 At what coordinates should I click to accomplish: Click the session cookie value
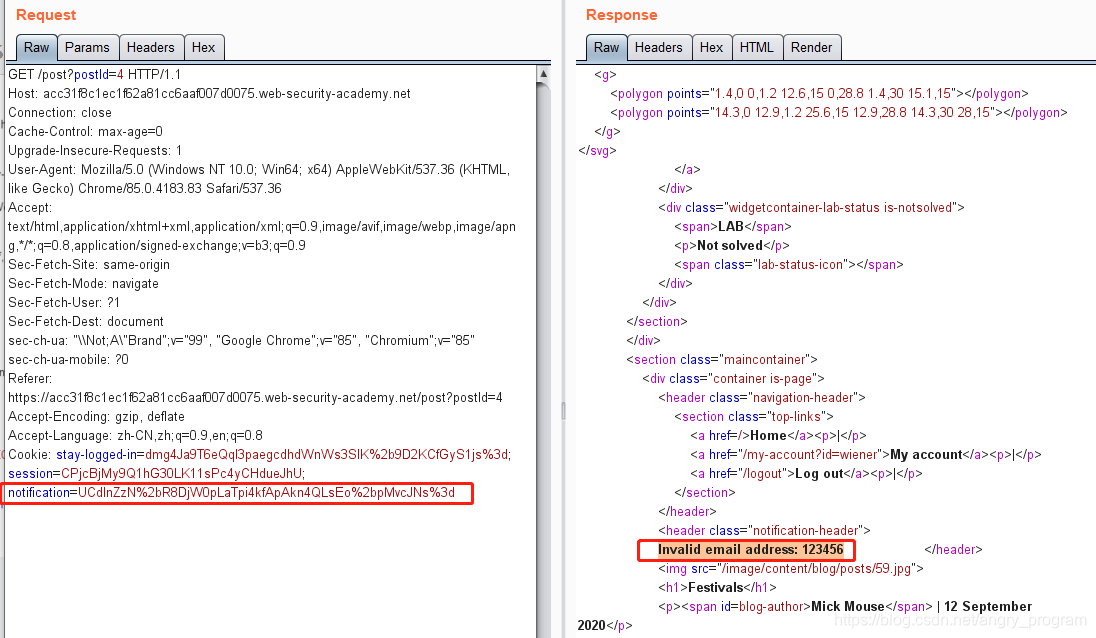tap(181, 473)
